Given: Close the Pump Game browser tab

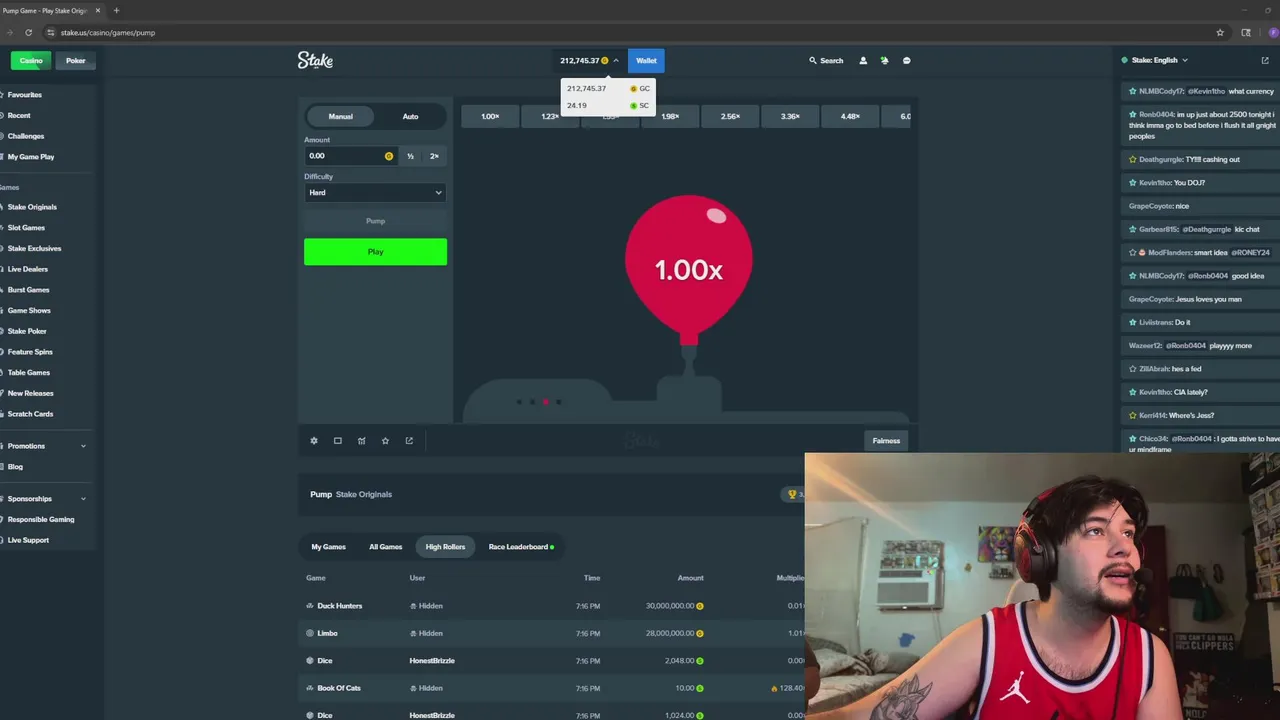Looking at the screenshot, I should click(97, 10).
